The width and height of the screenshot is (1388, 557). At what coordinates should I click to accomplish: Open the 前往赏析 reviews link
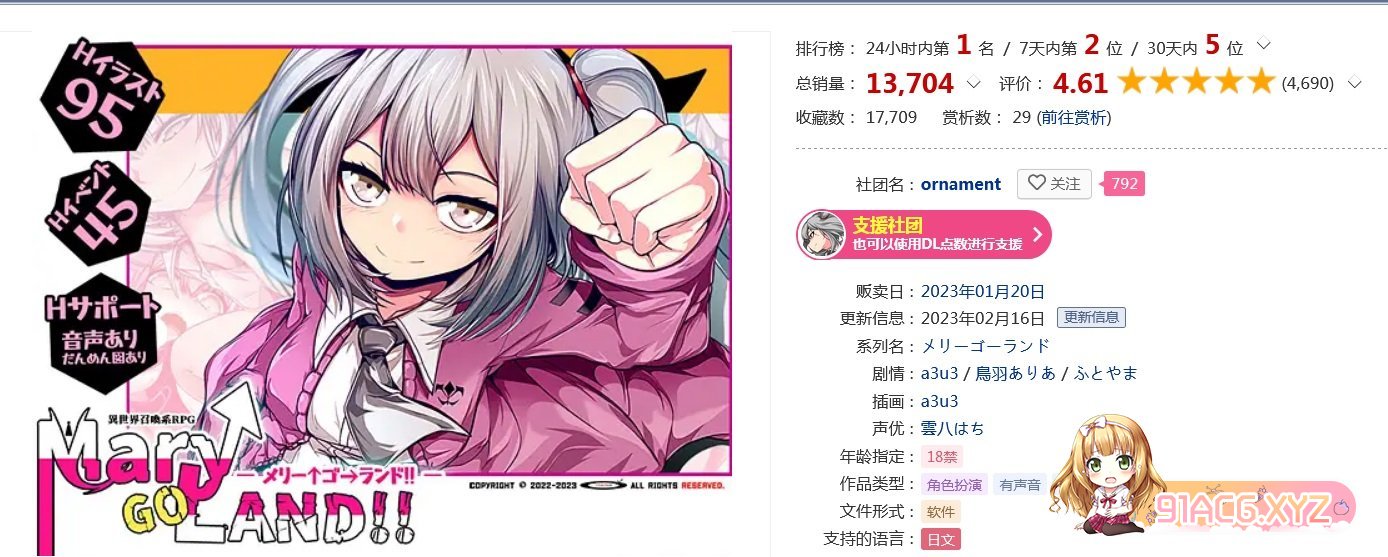pos(1073,117)
